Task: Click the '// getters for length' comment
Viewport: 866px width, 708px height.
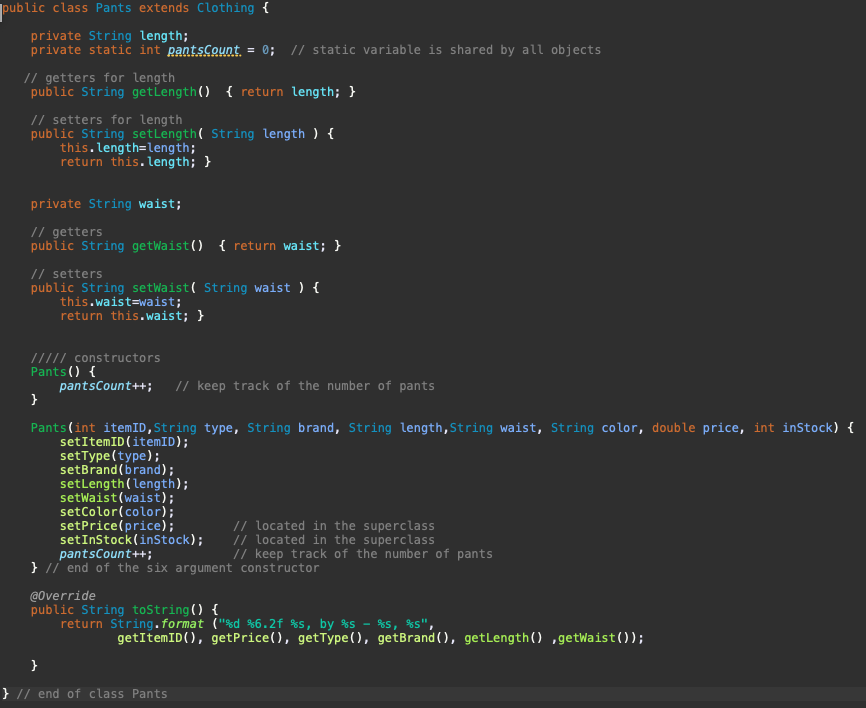Action: 99,78
